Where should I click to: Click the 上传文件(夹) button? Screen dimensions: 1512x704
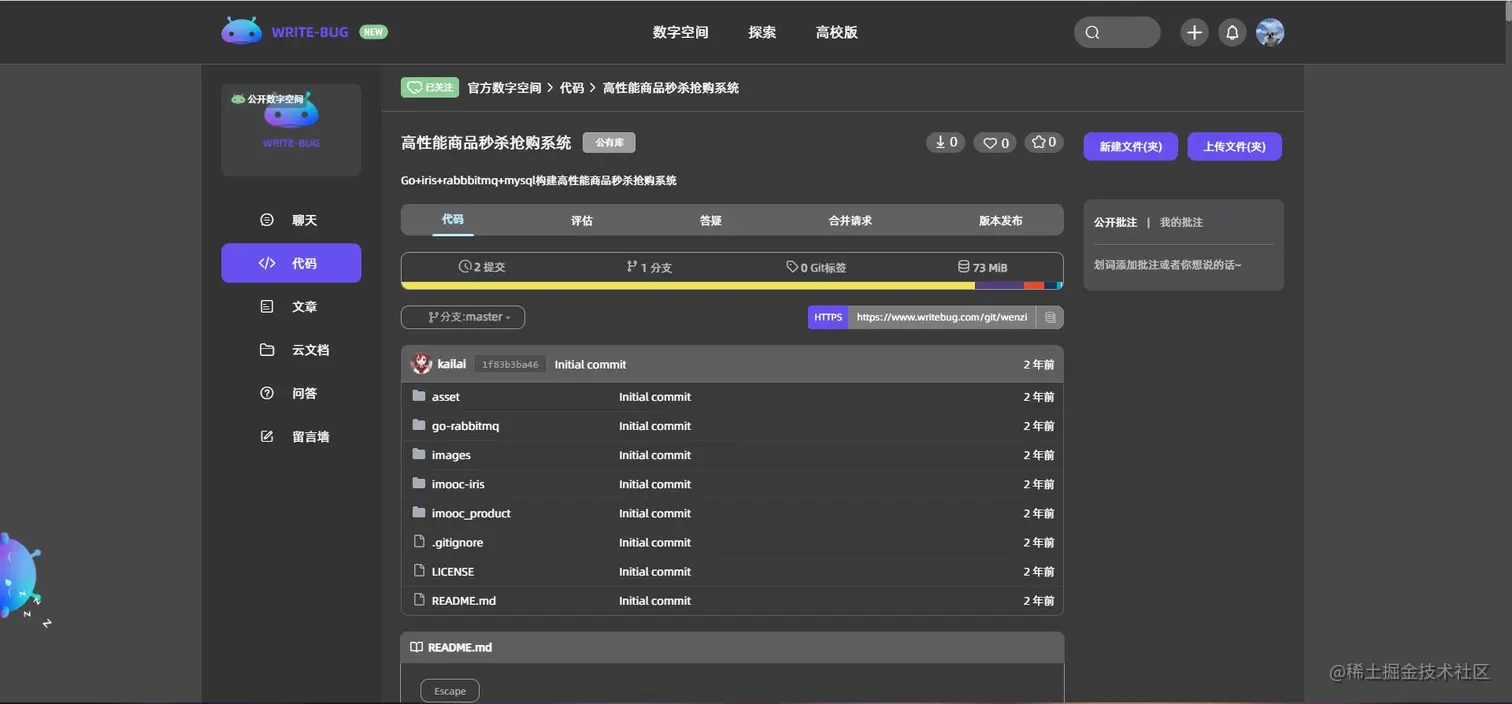pos(1234,146)
